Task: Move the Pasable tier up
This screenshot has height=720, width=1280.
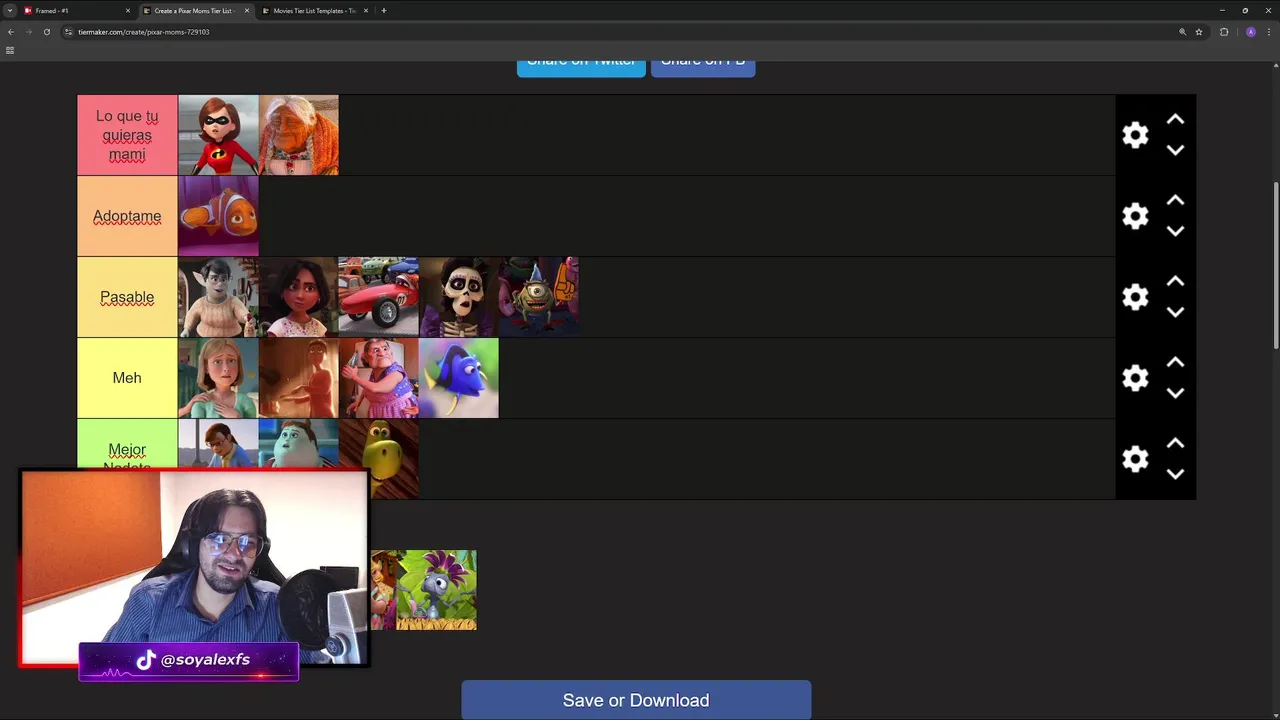Action: click(1175, 282)
